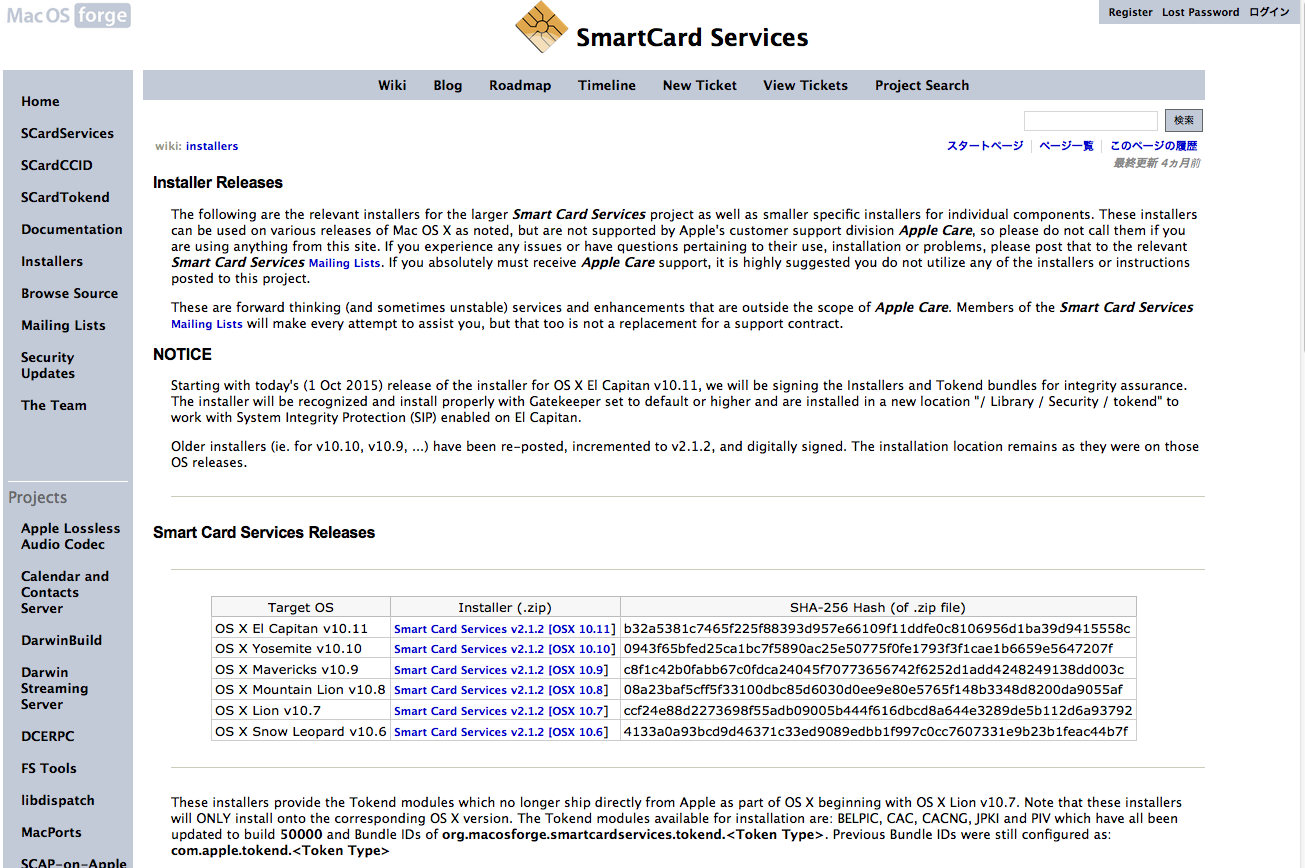This screenshot has width=1305, height=868.
Task: Focus the wiki search input field
Action: [x=1091, y=121]
